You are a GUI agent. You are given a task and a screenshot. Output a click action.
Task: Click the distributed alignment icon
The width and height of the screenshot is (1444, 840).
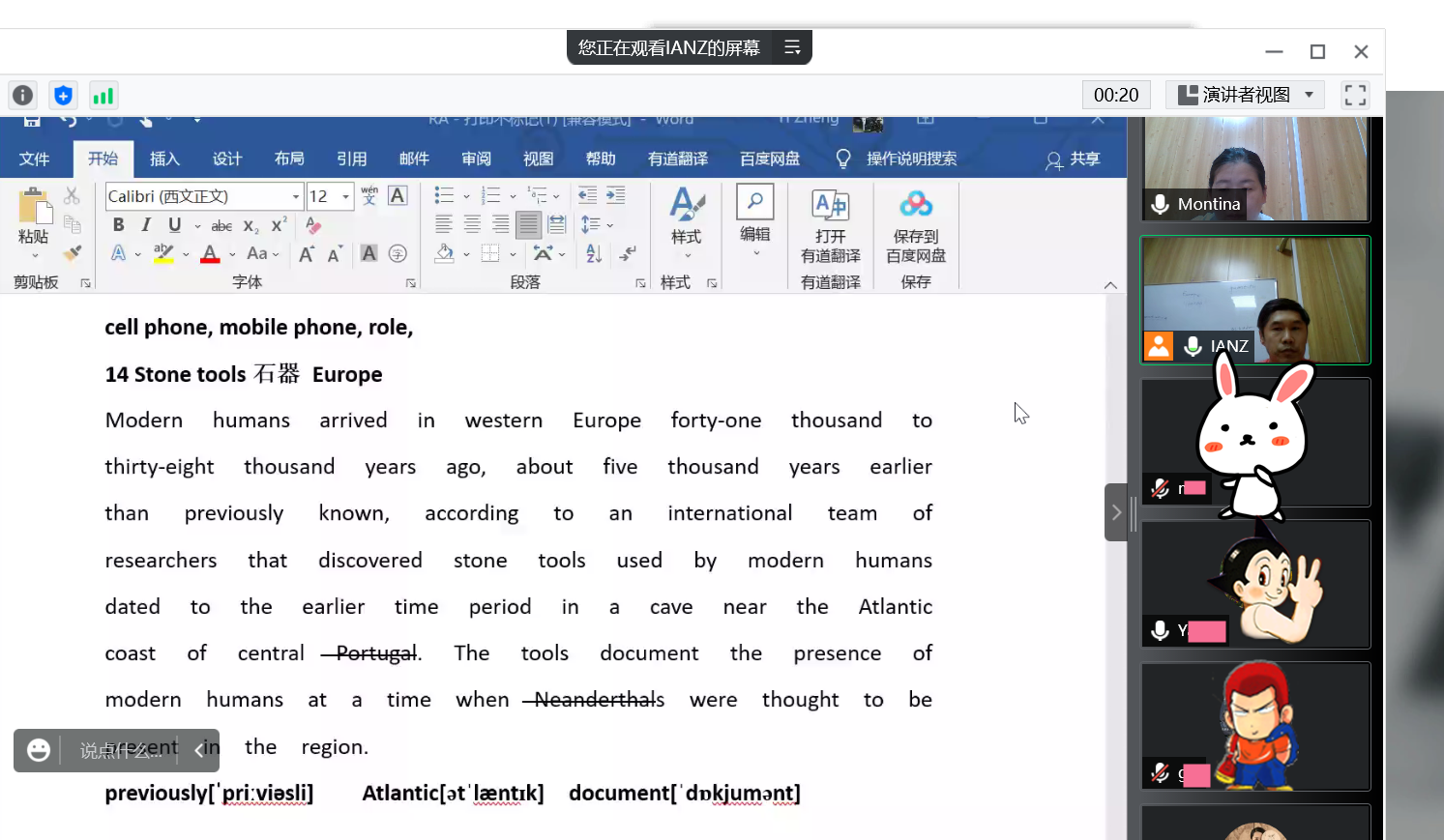point(557,224)
